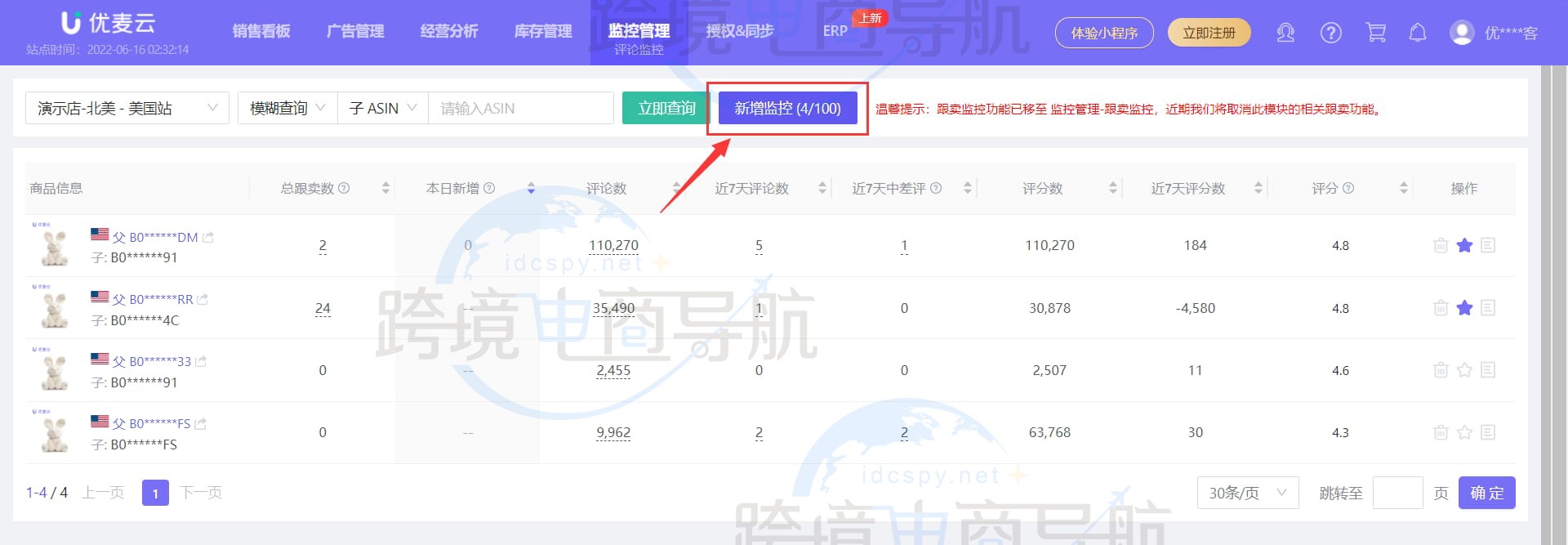Expand the 模糊查询 match type dropdown
1568x545 pixels.
coord(287,108)
